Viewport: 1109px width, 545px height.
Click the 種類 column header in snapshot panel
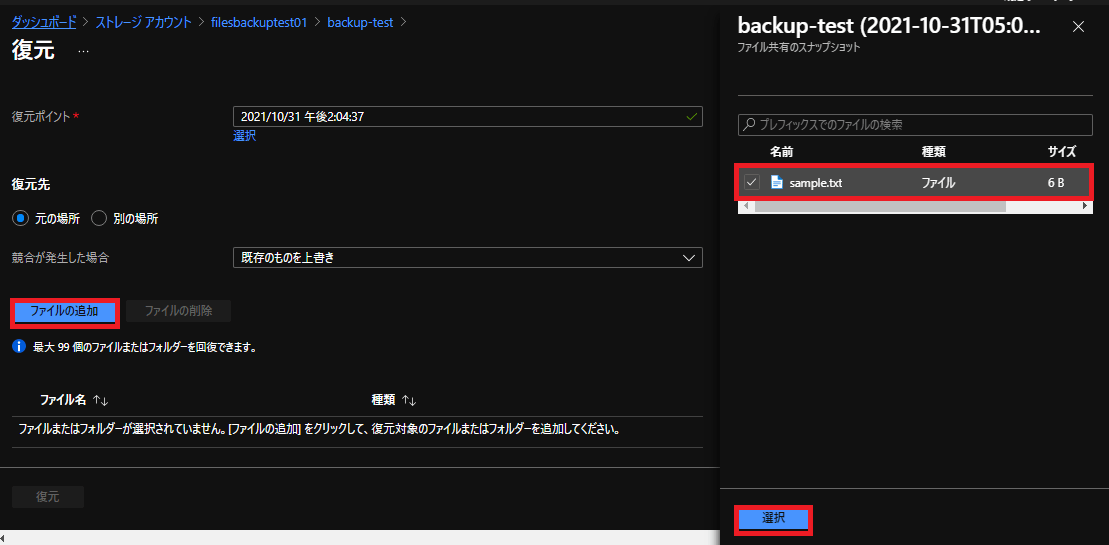(x=934, y=151)
